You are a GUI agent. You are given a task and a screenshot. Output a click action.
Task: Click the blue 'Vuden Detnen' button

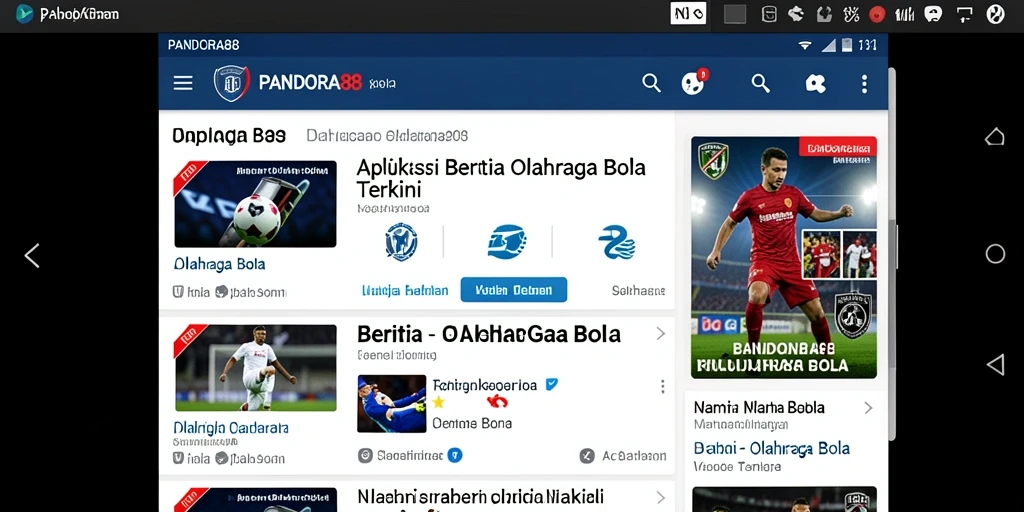(x=513, y=290)
